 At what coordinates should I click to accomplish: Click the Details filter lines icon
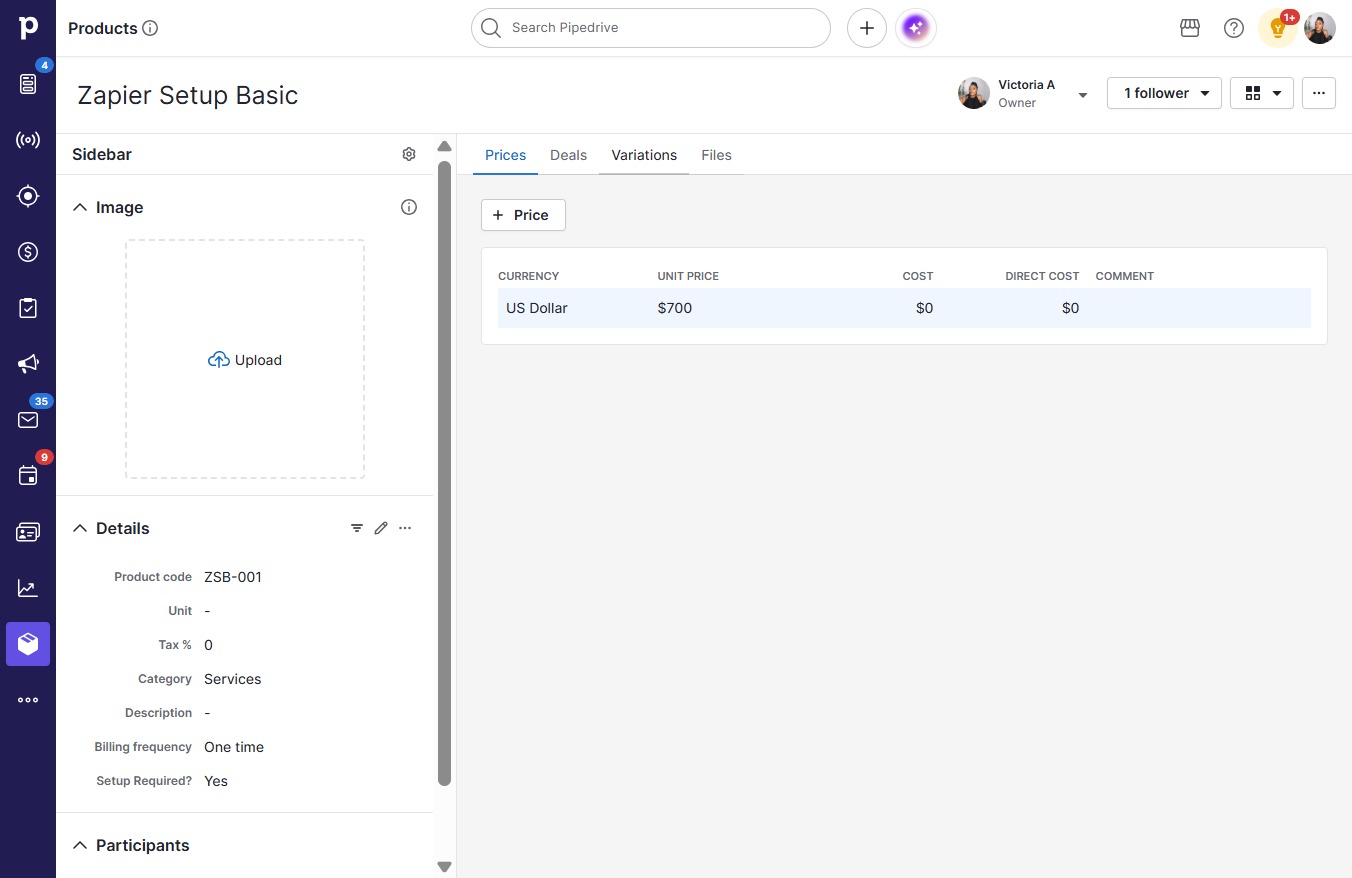pos(357,528)
